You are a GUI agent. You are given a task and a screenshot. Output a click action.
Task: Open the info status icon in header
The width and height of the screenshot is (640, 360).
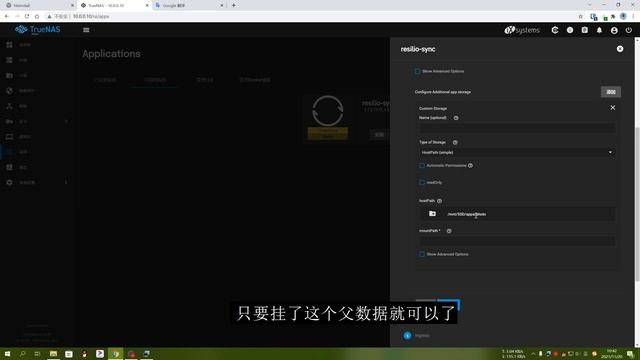(570, 30)
